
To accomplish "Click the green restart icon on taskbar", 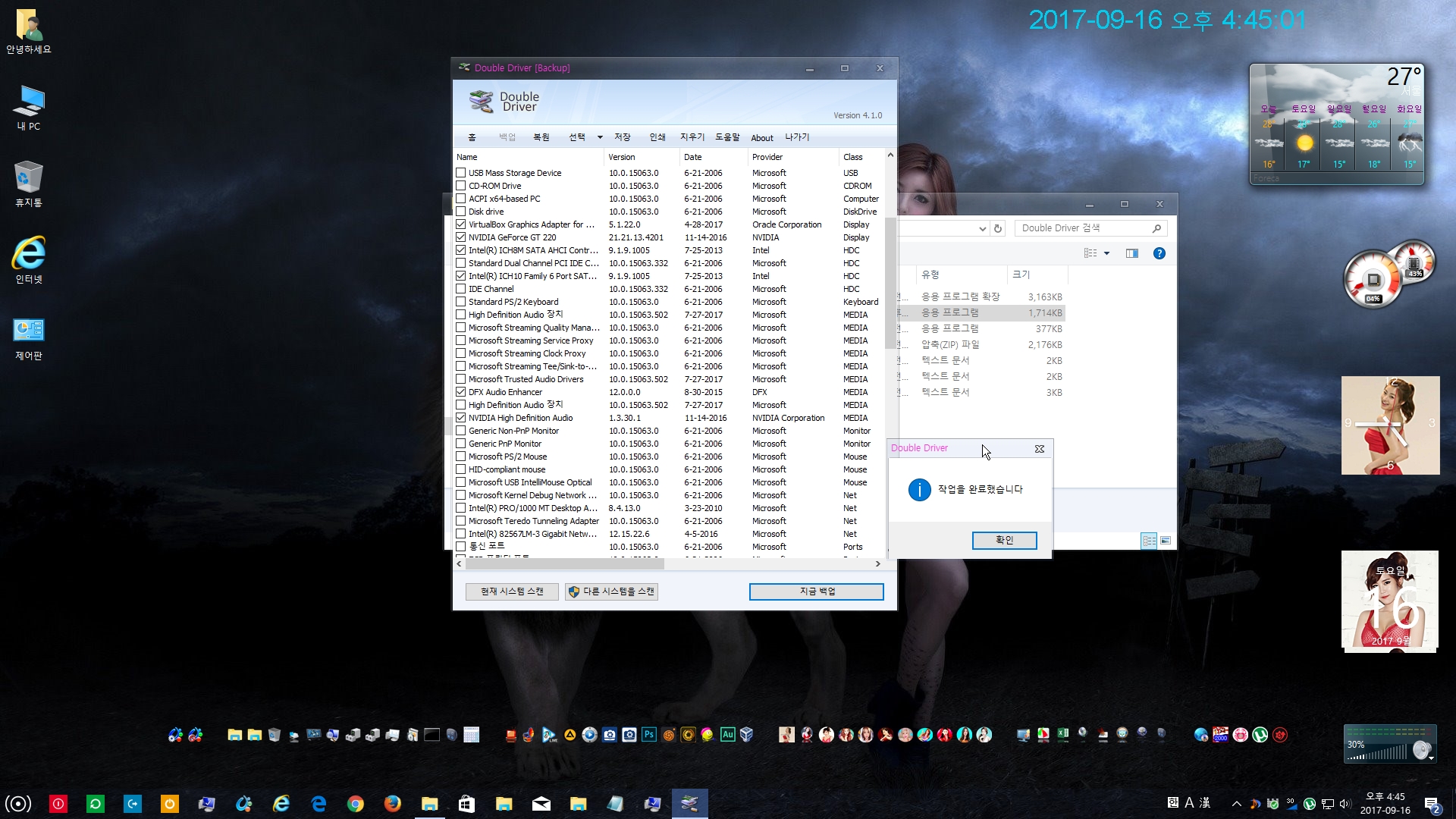I will pyautogui.click(x=96, y=804).
